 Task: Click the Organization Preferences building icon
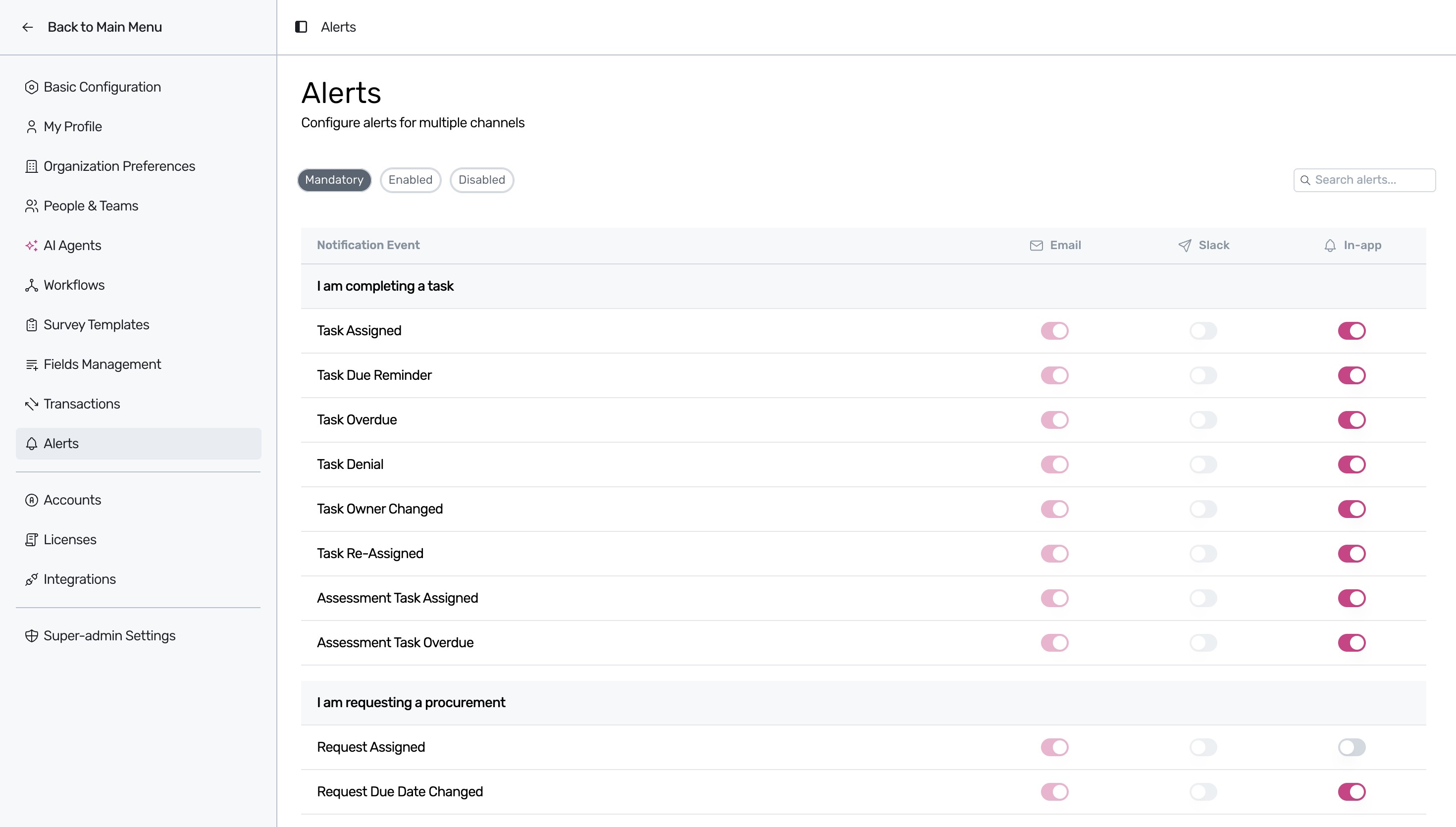pyautogui.click(x=31, y=166)
